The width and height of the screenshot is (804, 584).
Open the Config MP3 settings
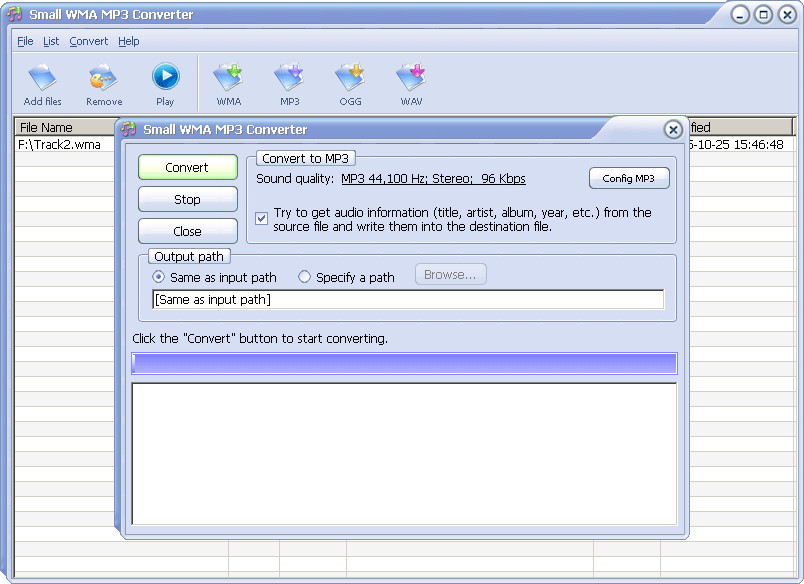tap(629, 178)
